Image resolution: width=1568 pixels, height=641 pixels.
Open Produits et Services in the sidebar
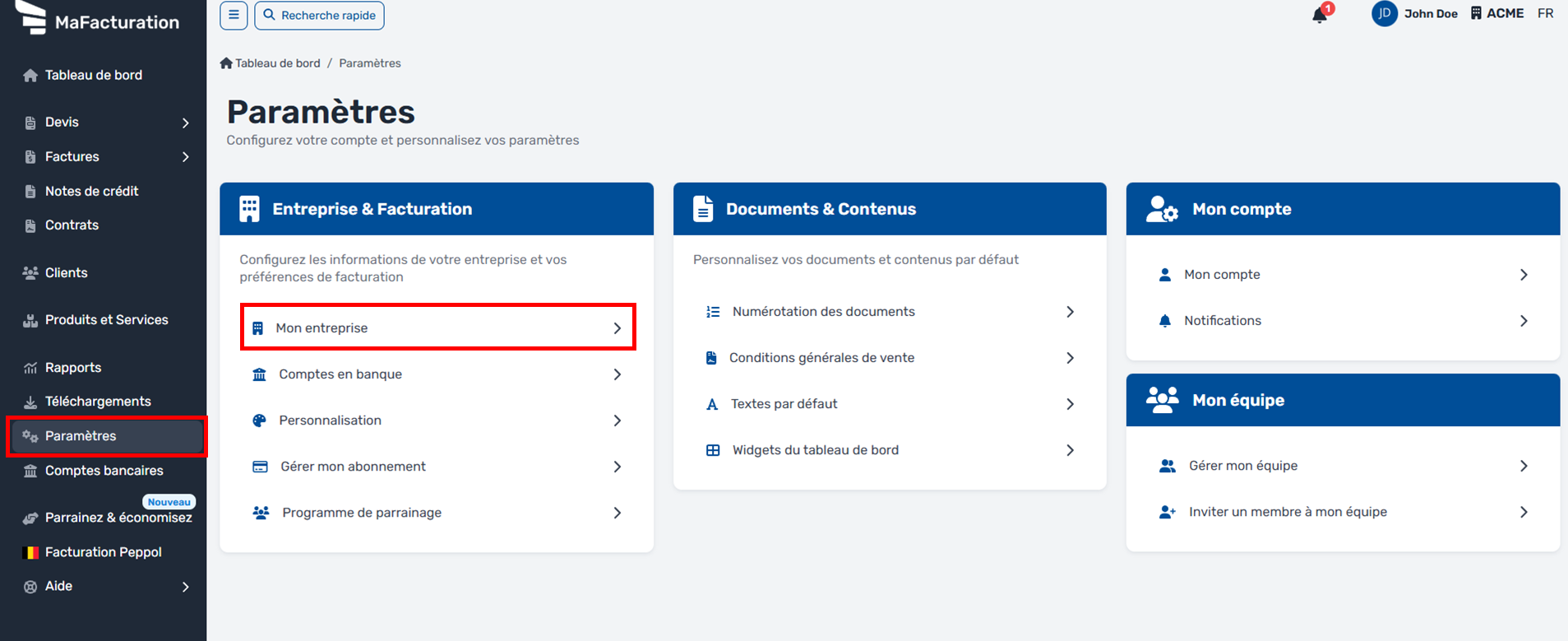coord(106,320)
